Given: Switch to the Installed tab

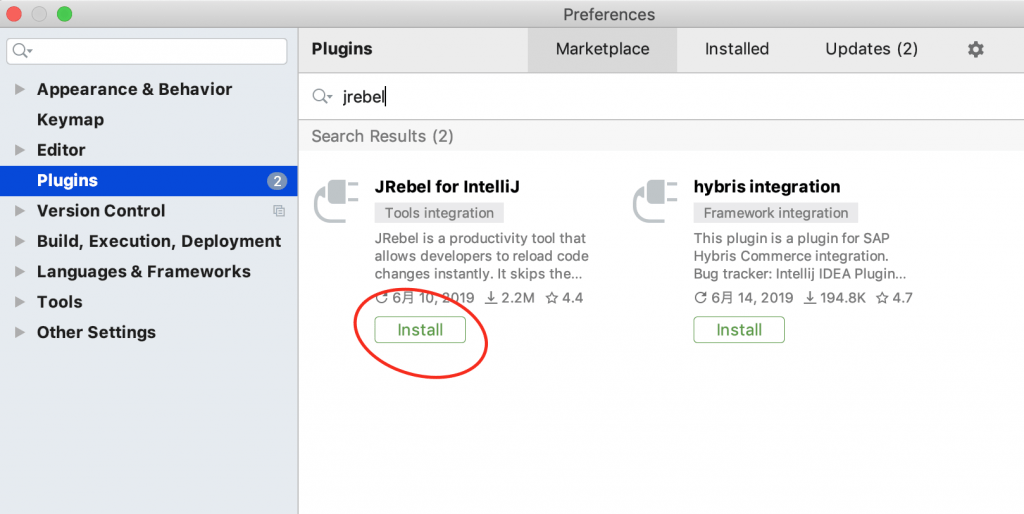Looking at the screenshot, I should (x=736, y=49).
